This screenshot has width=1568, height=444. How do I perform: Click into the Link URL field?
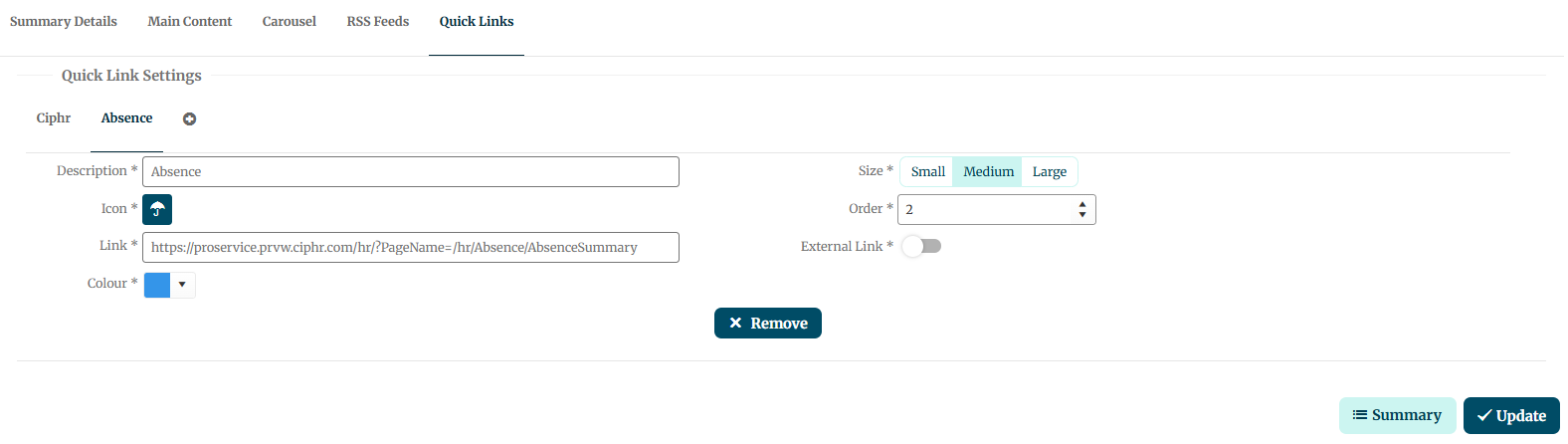point(411,247)
